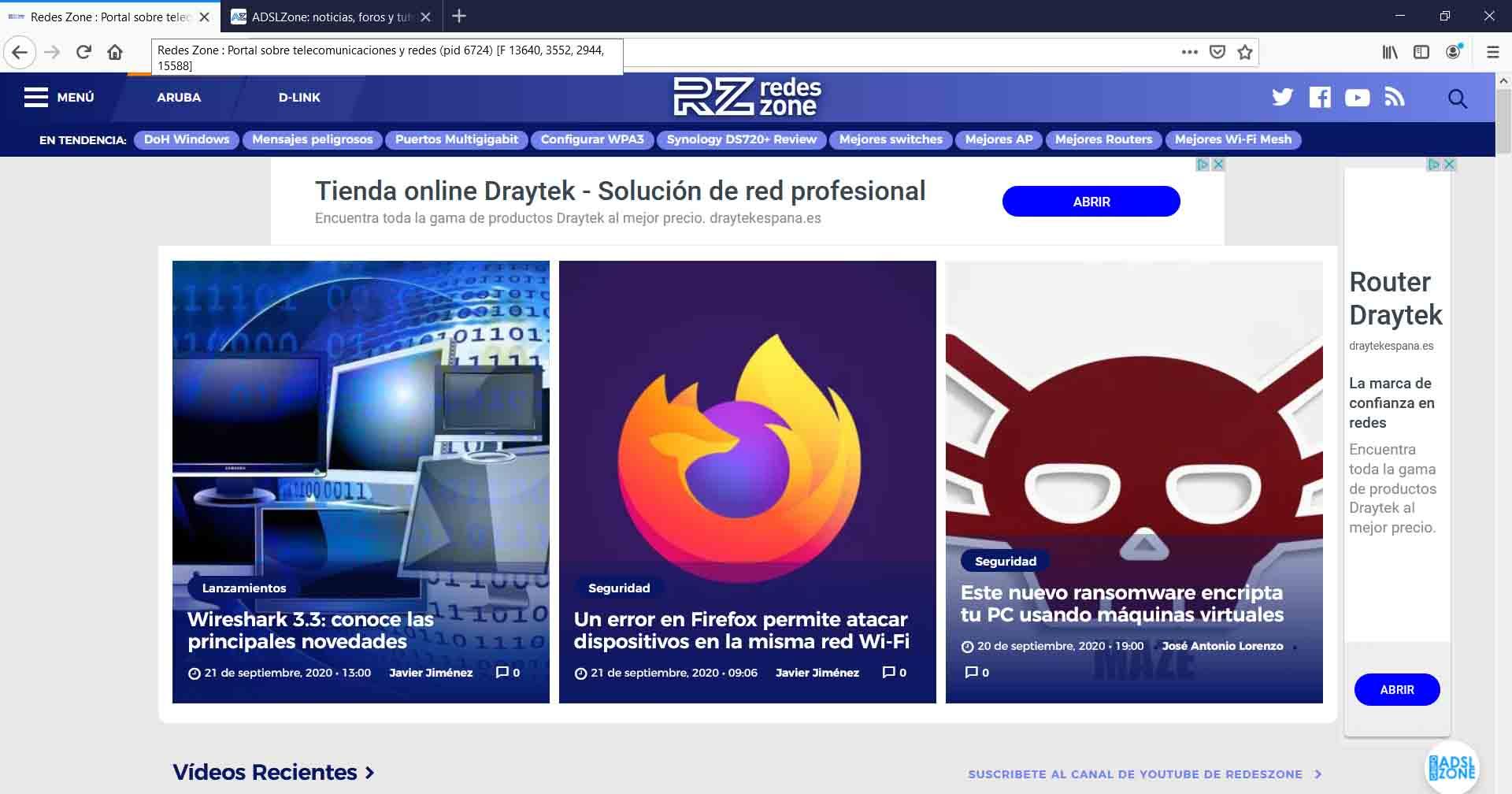Open comments on the ransomware article
The image size is (1512, 794).
(x=976, y=673)
